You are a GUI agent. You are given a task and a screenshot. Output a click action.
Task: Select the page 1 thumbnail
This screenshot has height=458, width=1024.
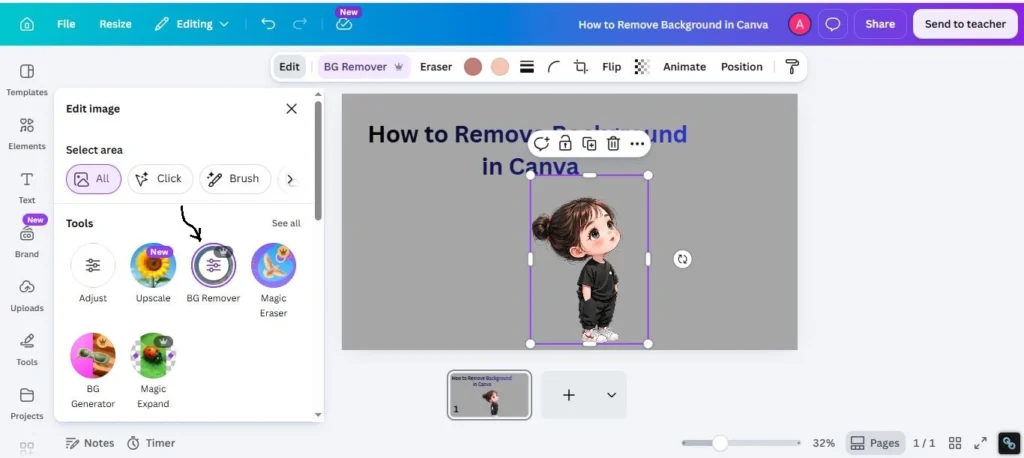489,395
